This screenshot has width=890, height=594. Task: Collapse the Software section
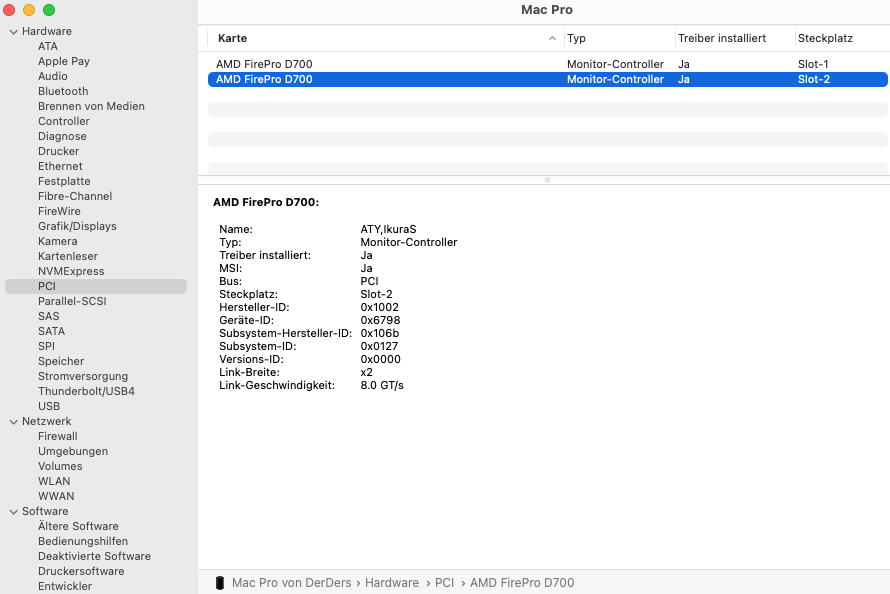[13, 512]
